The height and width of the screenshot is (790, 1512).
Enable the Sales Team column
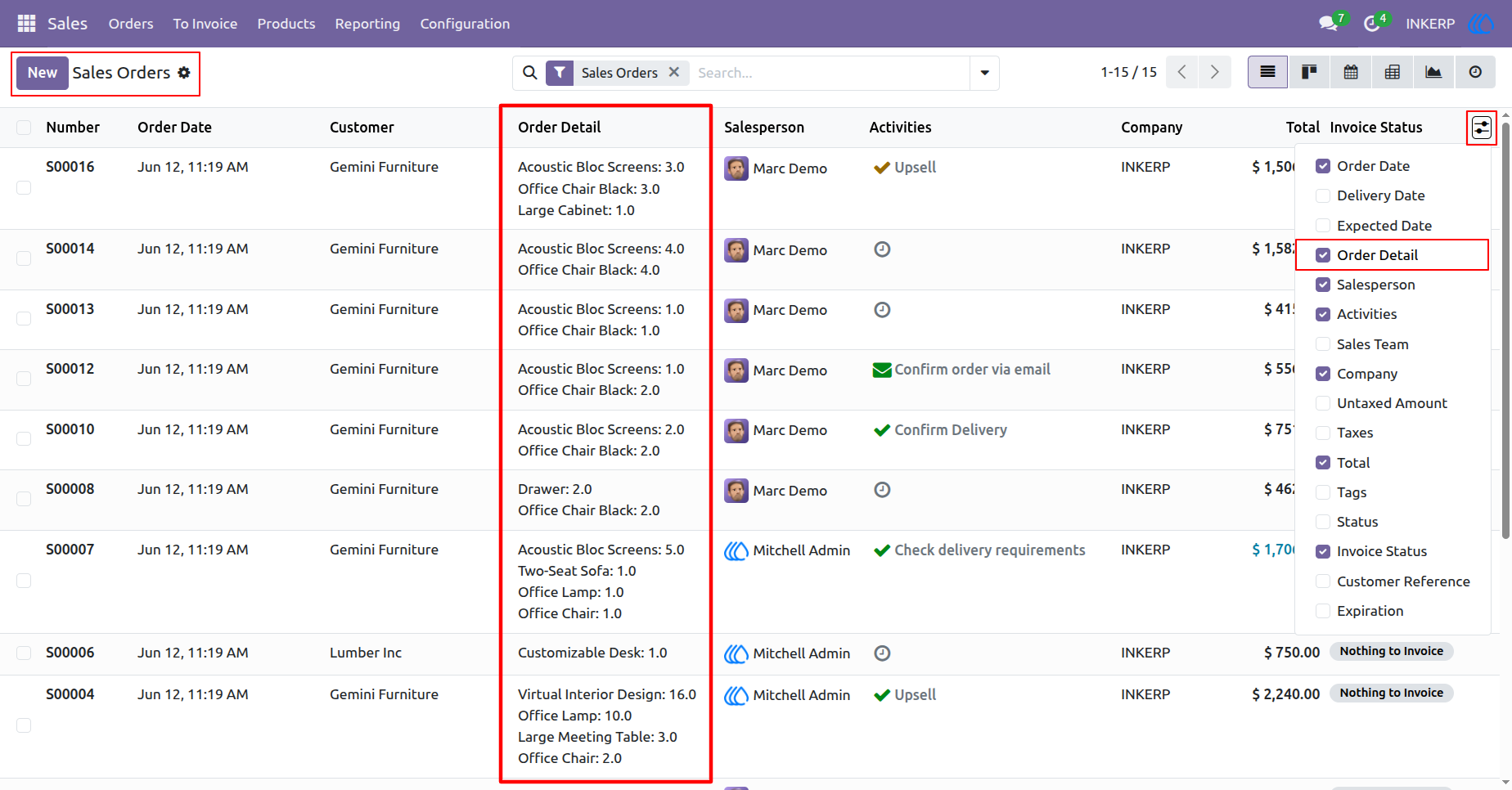click(x=1323, y=344)
